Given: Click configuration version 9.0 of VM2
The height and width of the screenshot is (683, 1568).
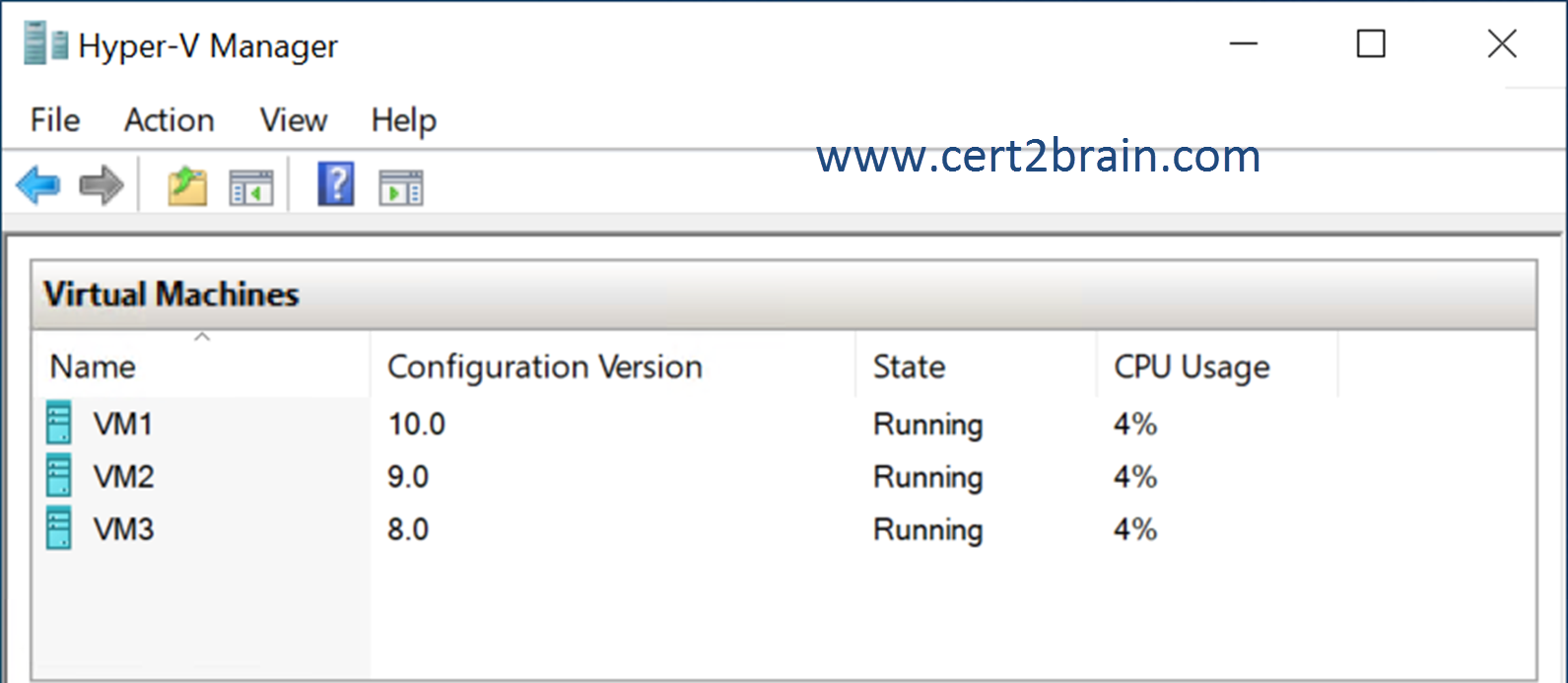Looking at the screenshot, I should (x=408, y=477).
